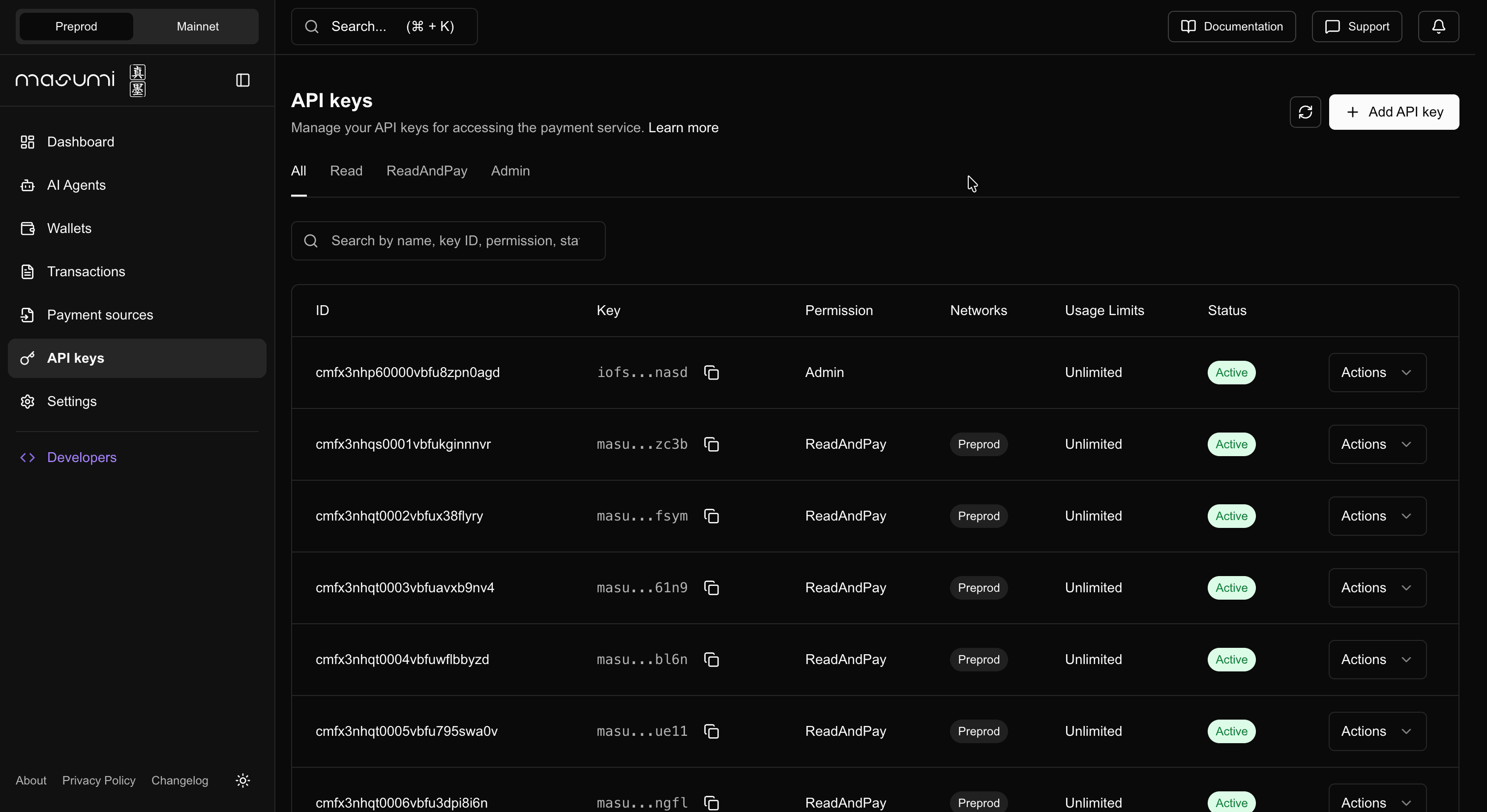Screen dimensions: 1487x812
Task: Refresh the API keys list
Action: click(1305, 112)
